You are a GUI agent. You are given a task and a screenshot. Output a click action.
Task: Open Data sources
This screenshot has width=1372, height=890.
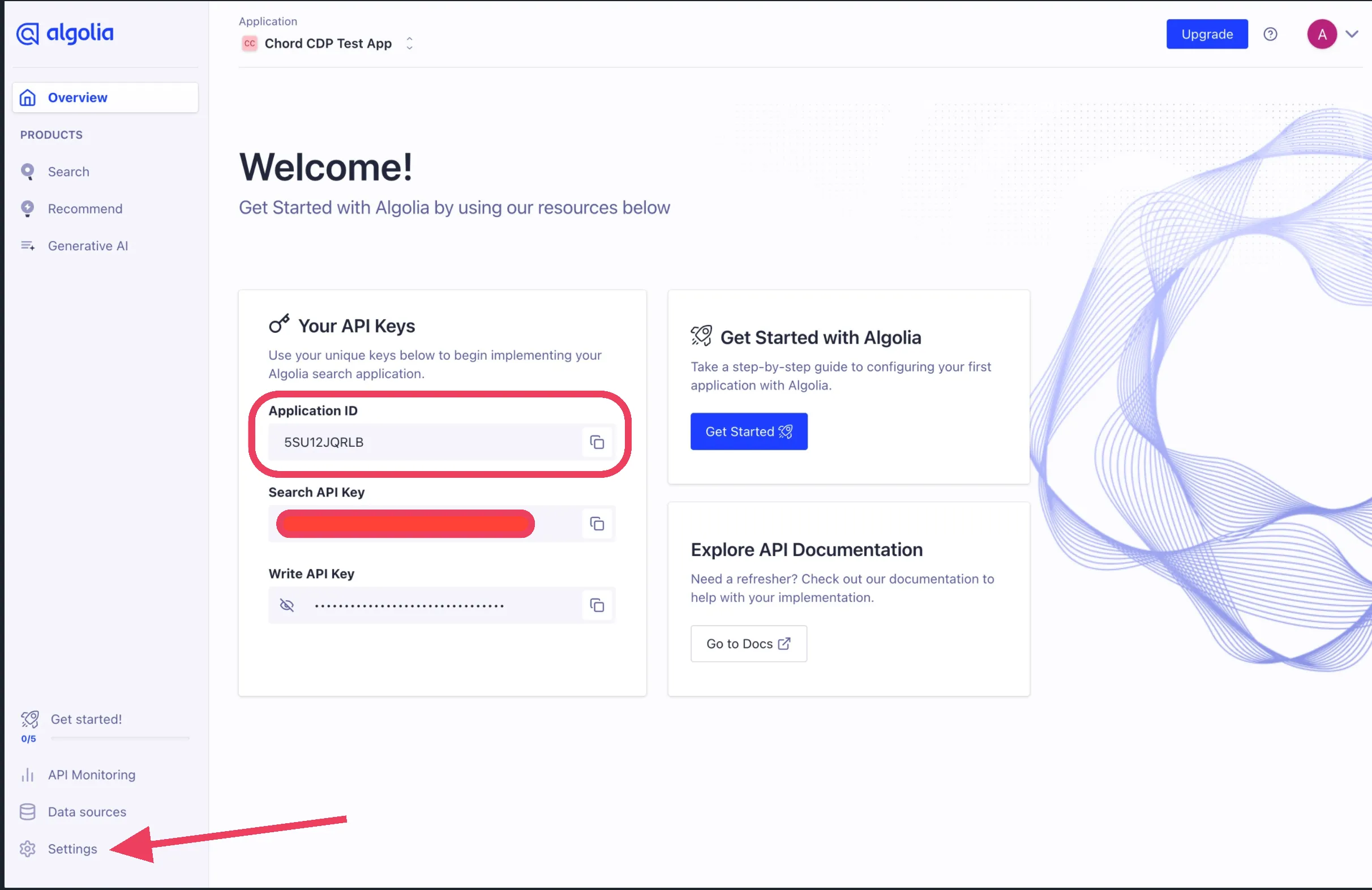87,812
